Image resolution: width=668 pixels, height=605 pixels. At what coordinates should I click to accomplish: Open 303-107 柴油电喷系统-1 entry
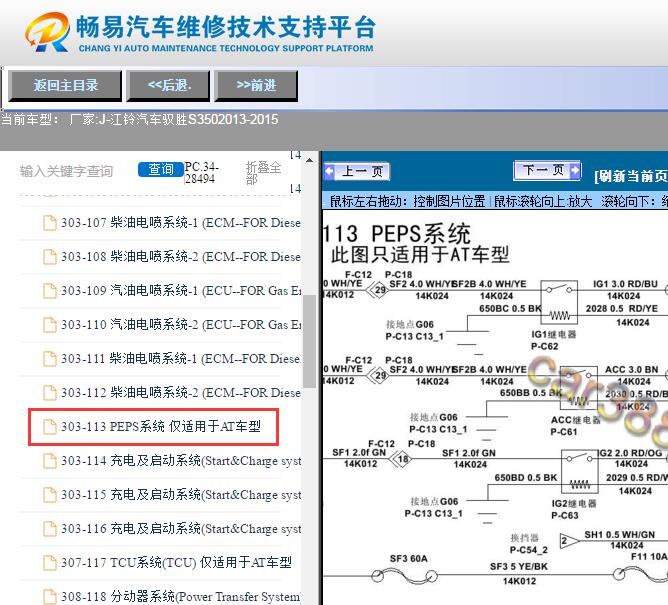(x=181, y=223)
